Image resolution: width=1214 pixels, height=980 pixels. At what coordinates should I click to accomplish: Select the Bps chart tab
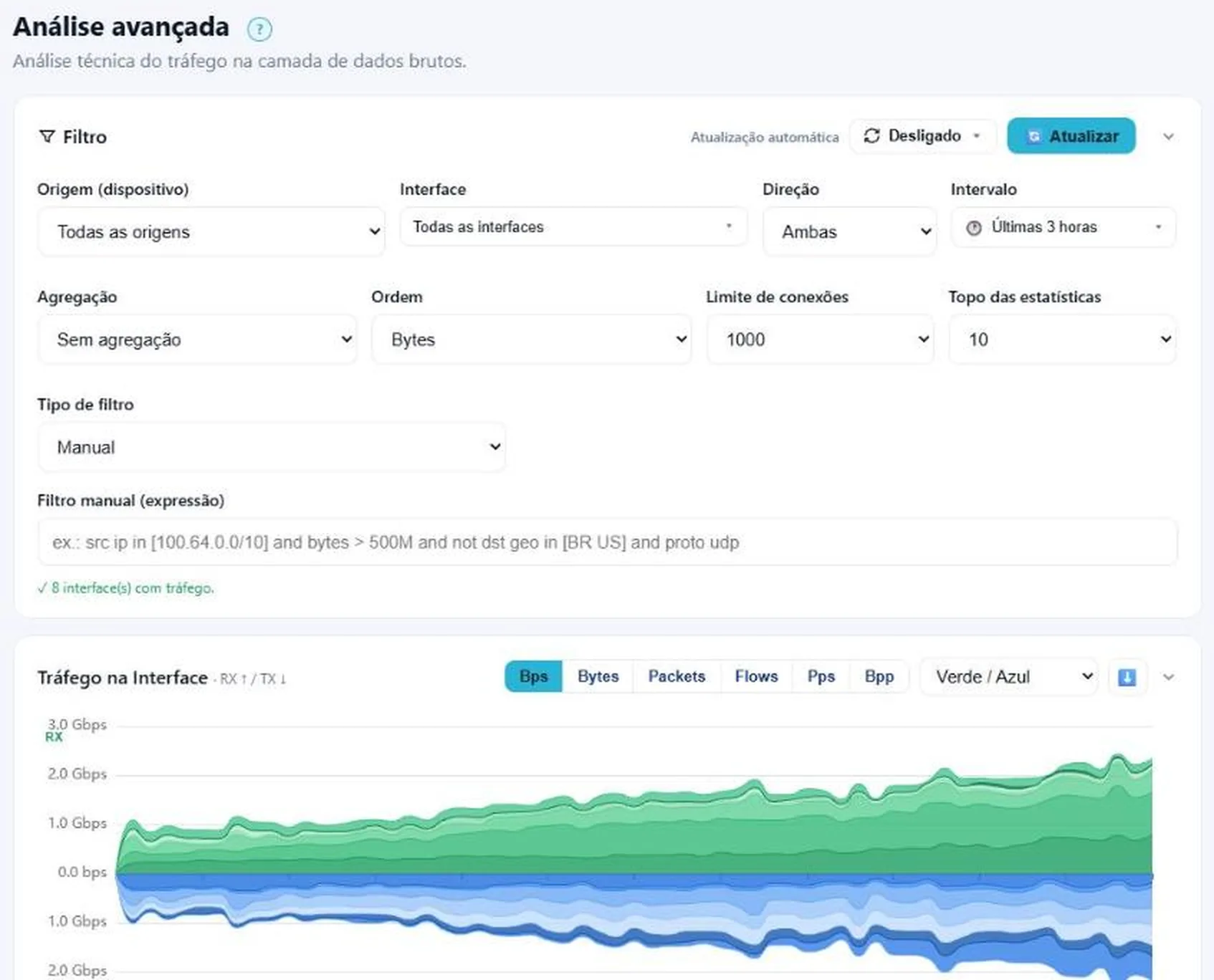click(x=533, y=676)
